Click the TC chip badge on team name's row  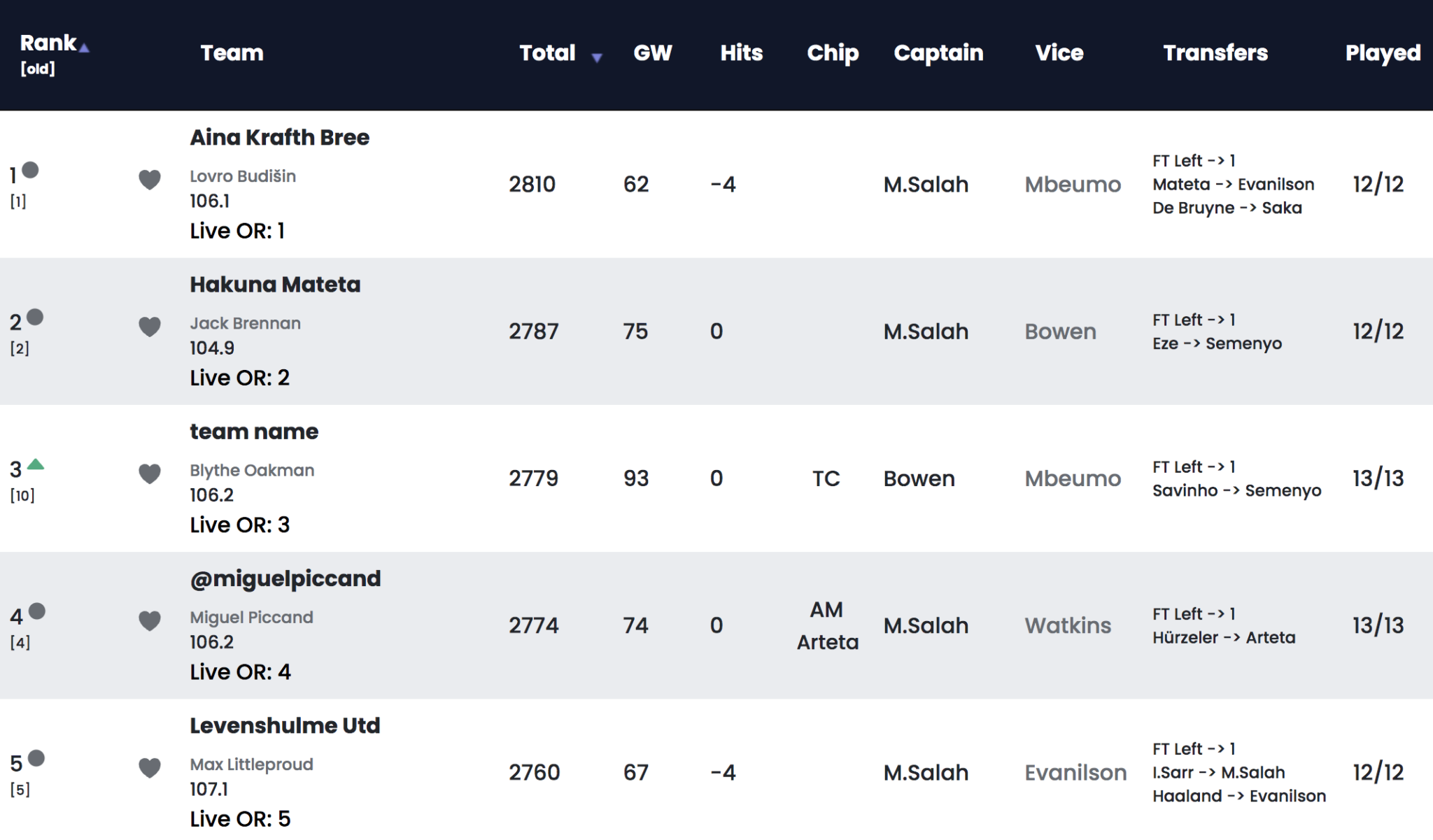click(x=827, y=478)
